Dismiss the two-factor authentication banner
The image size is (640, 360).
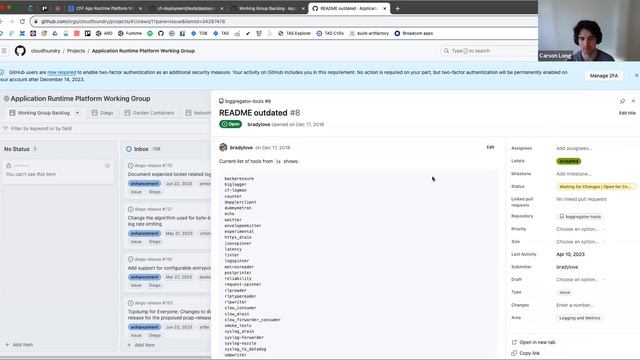pos(636,76)
